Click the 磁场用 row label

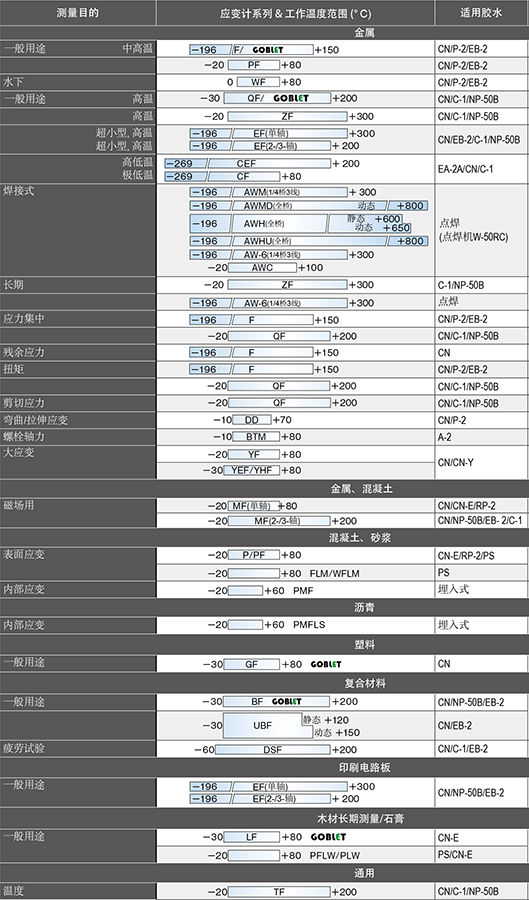(x=18, y=505)
